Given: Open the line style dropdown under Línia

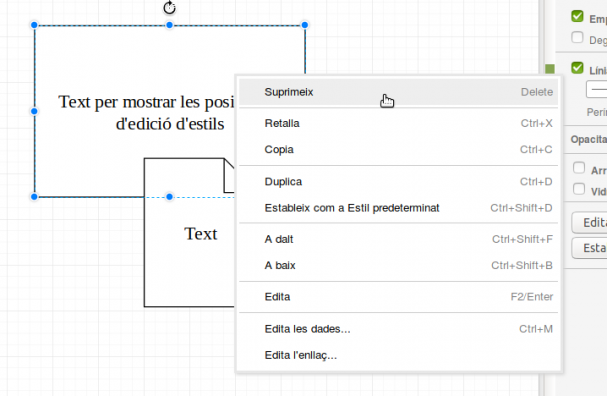Looking at the screenshot, I should point(597,89).
